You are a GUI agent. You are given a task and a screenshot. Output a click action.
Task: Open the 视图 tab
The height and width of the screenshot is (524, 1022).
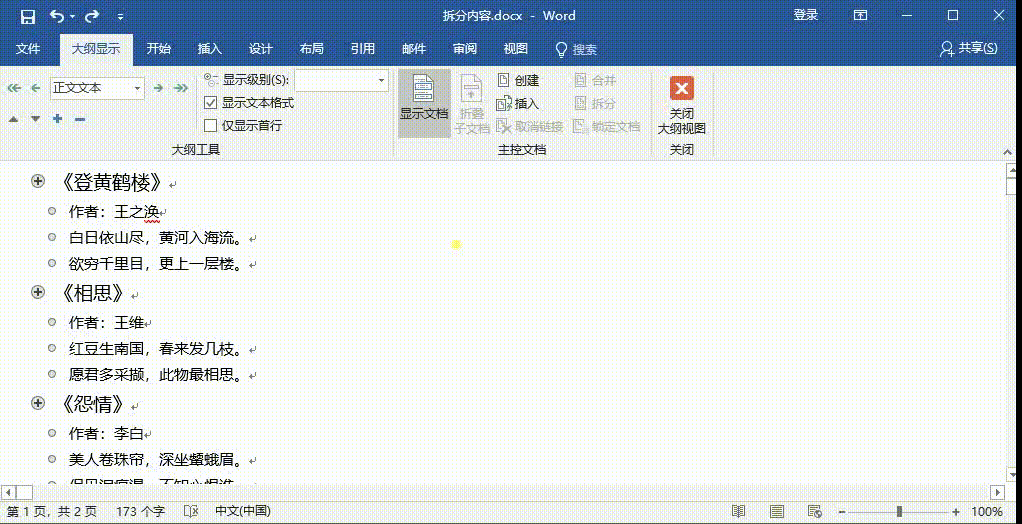coord(516,49)
